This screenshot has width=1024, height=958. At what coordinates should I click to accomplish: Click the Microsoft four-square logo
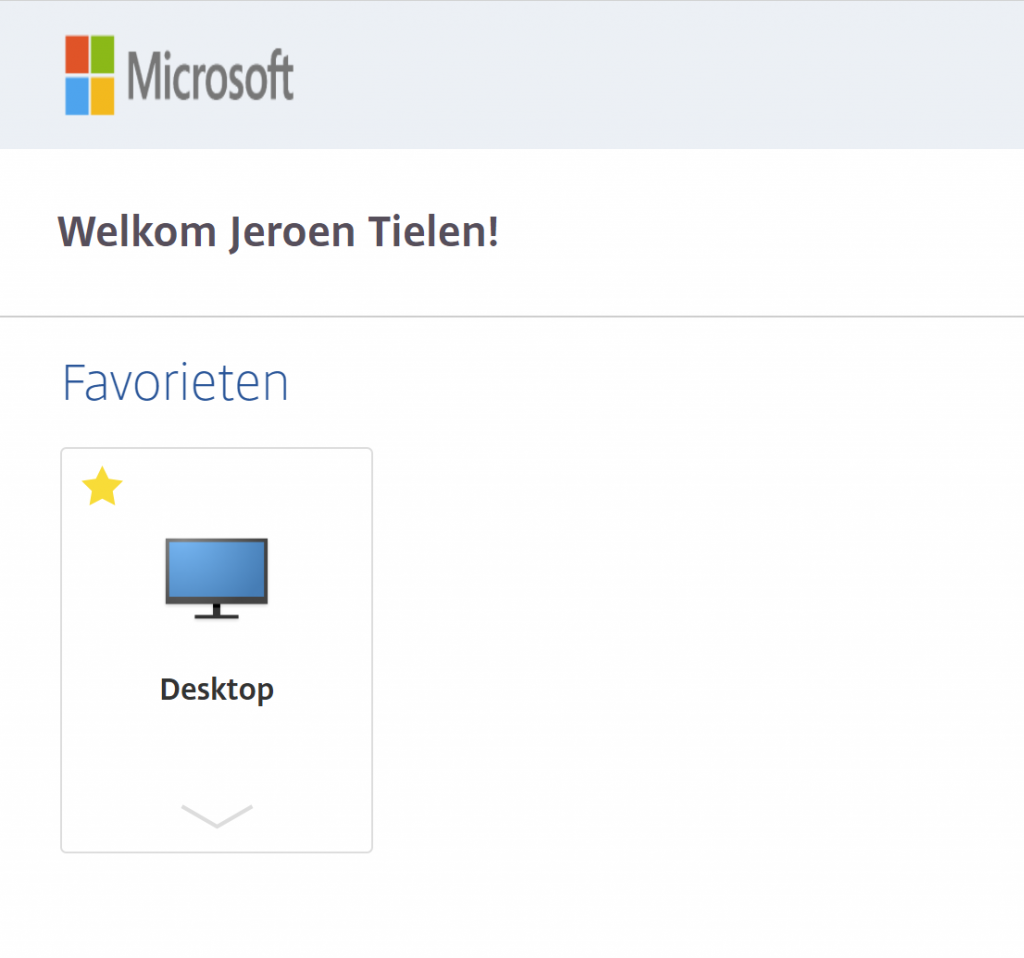click(90, 75)
